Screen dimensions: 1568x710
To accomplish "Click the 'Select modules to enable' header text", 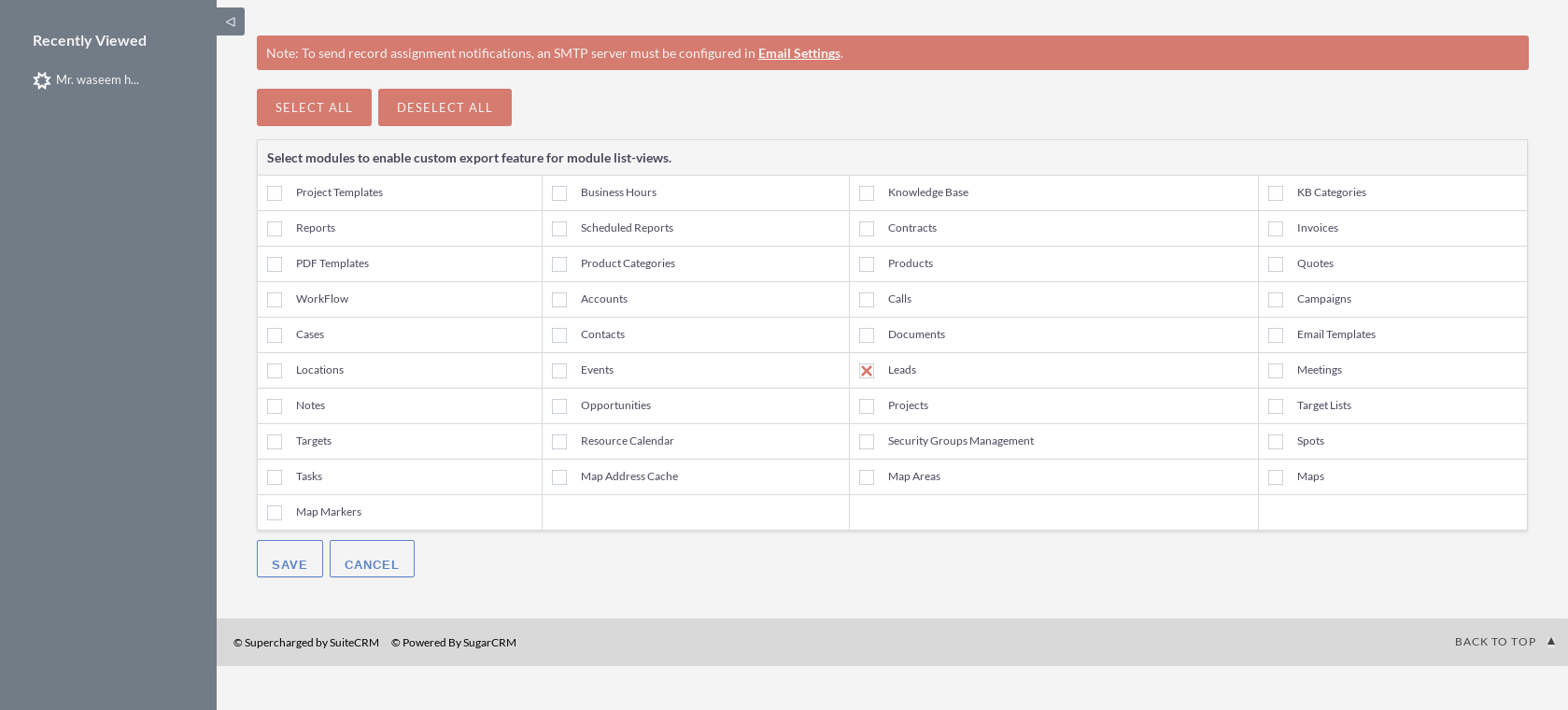I will (x=469, y=158).
